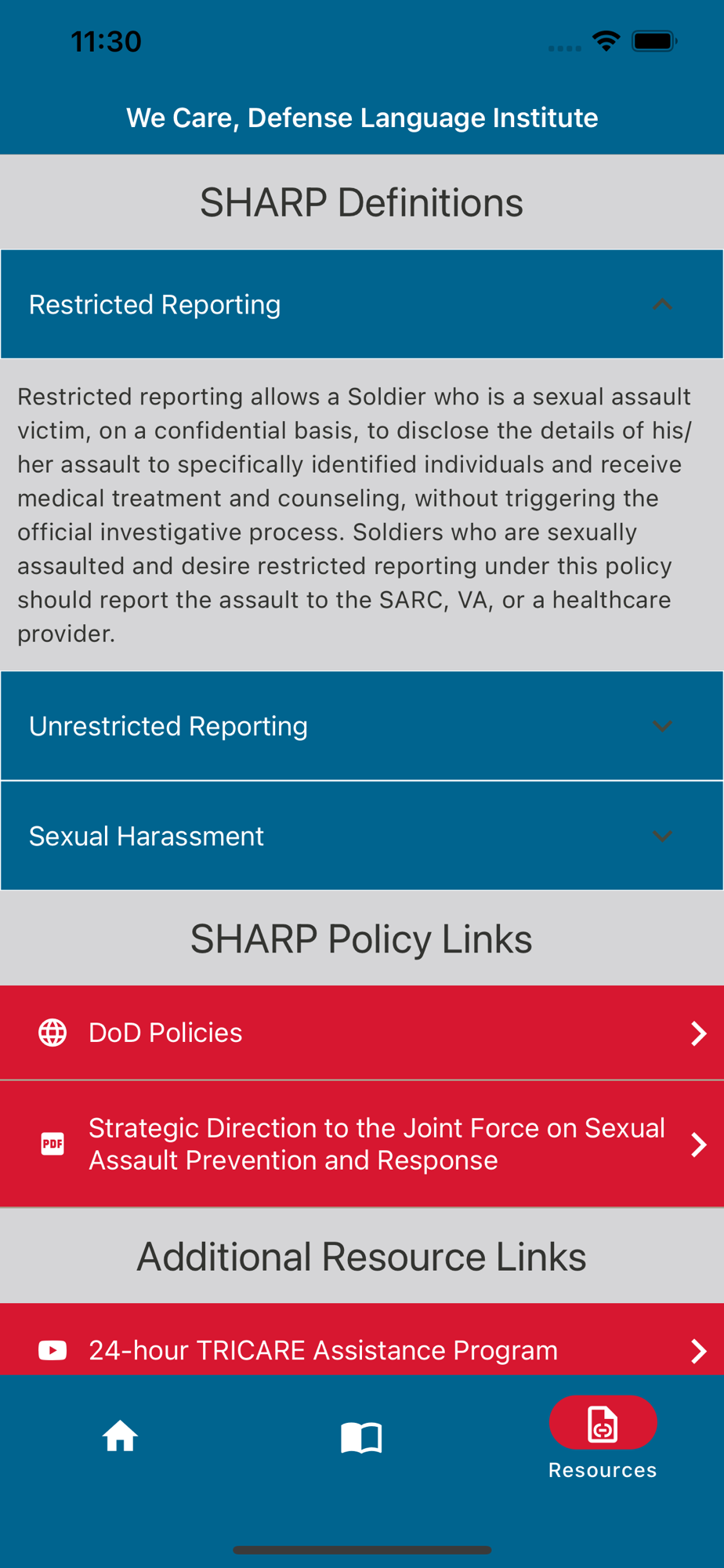Screen dimensions: 724x1568
Task: Click the arrow on DoD Policies row
Action: 699,1033
